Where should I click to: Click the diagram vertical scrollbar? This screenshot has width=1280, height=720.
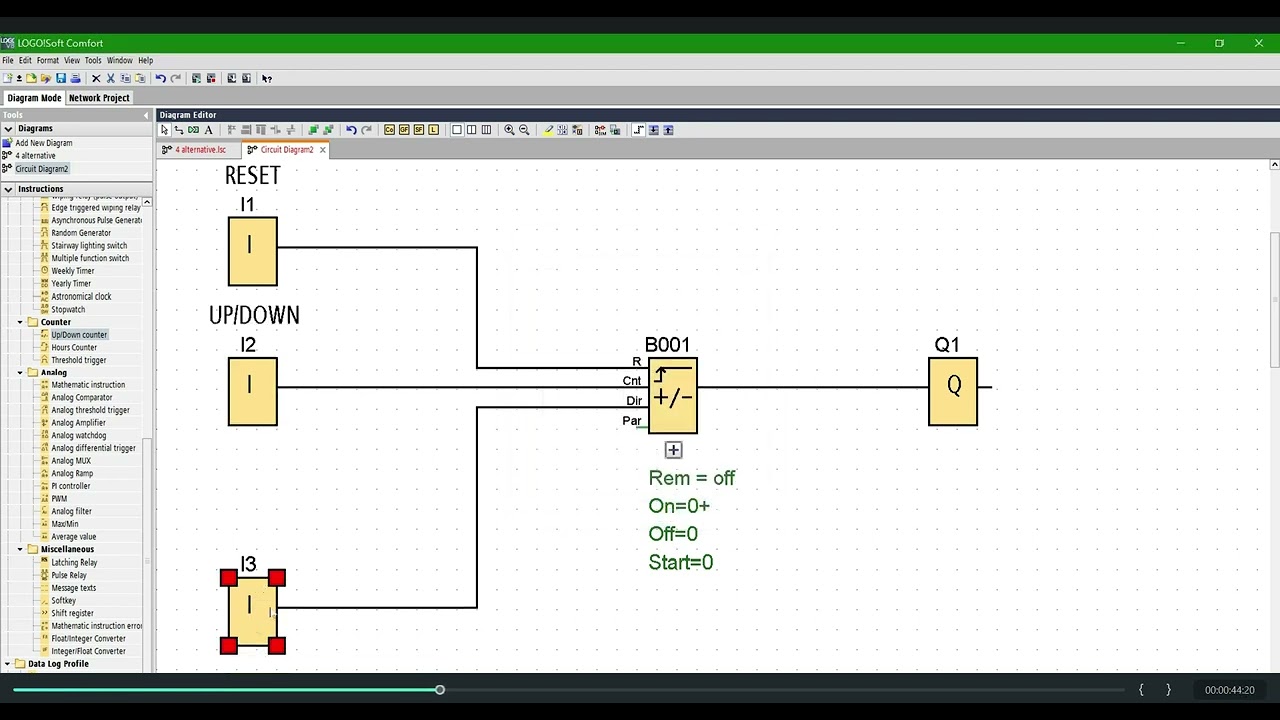(1274, 298)
